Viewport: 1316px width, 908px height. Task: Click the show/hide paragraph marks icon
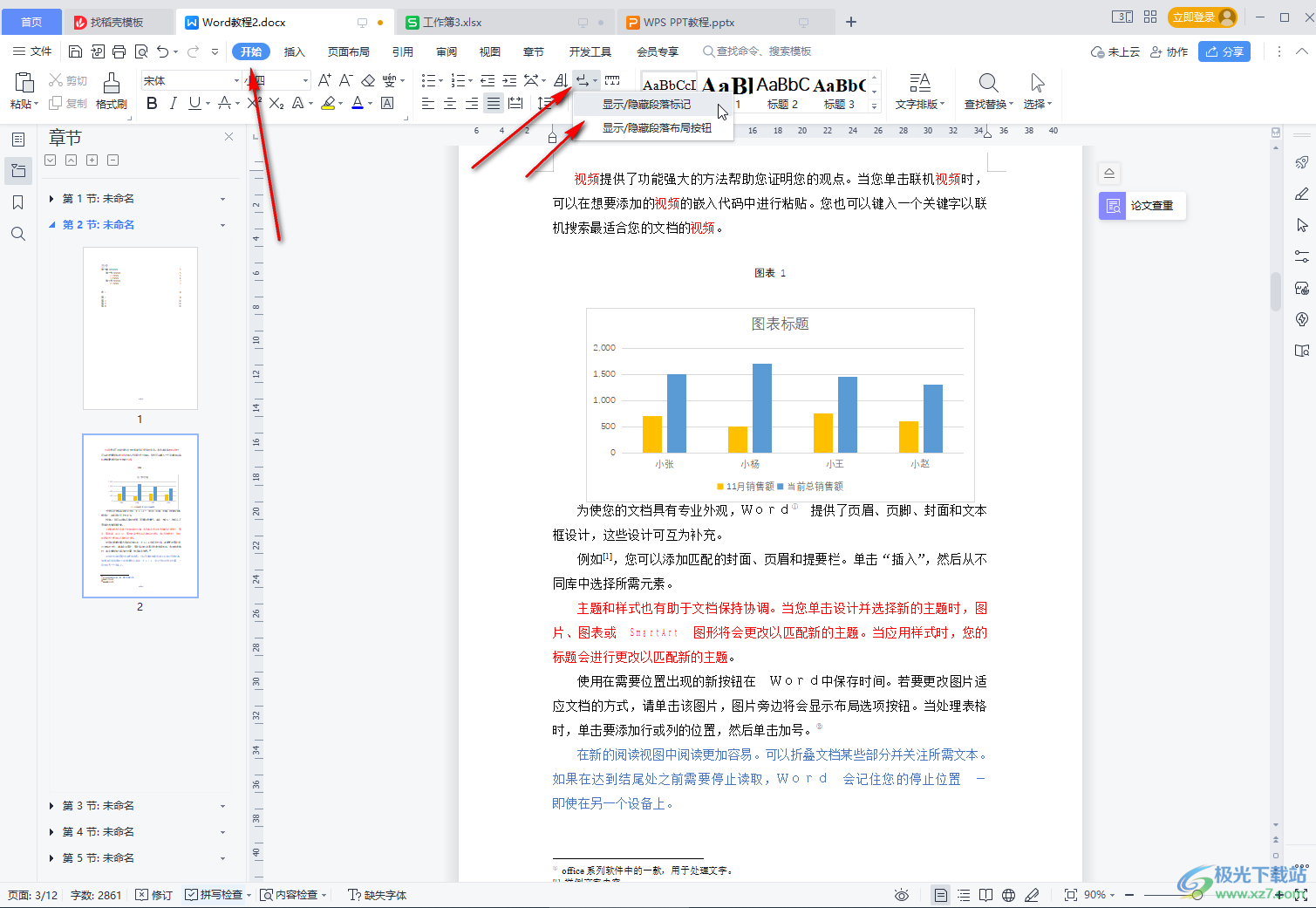click(582, 80)
